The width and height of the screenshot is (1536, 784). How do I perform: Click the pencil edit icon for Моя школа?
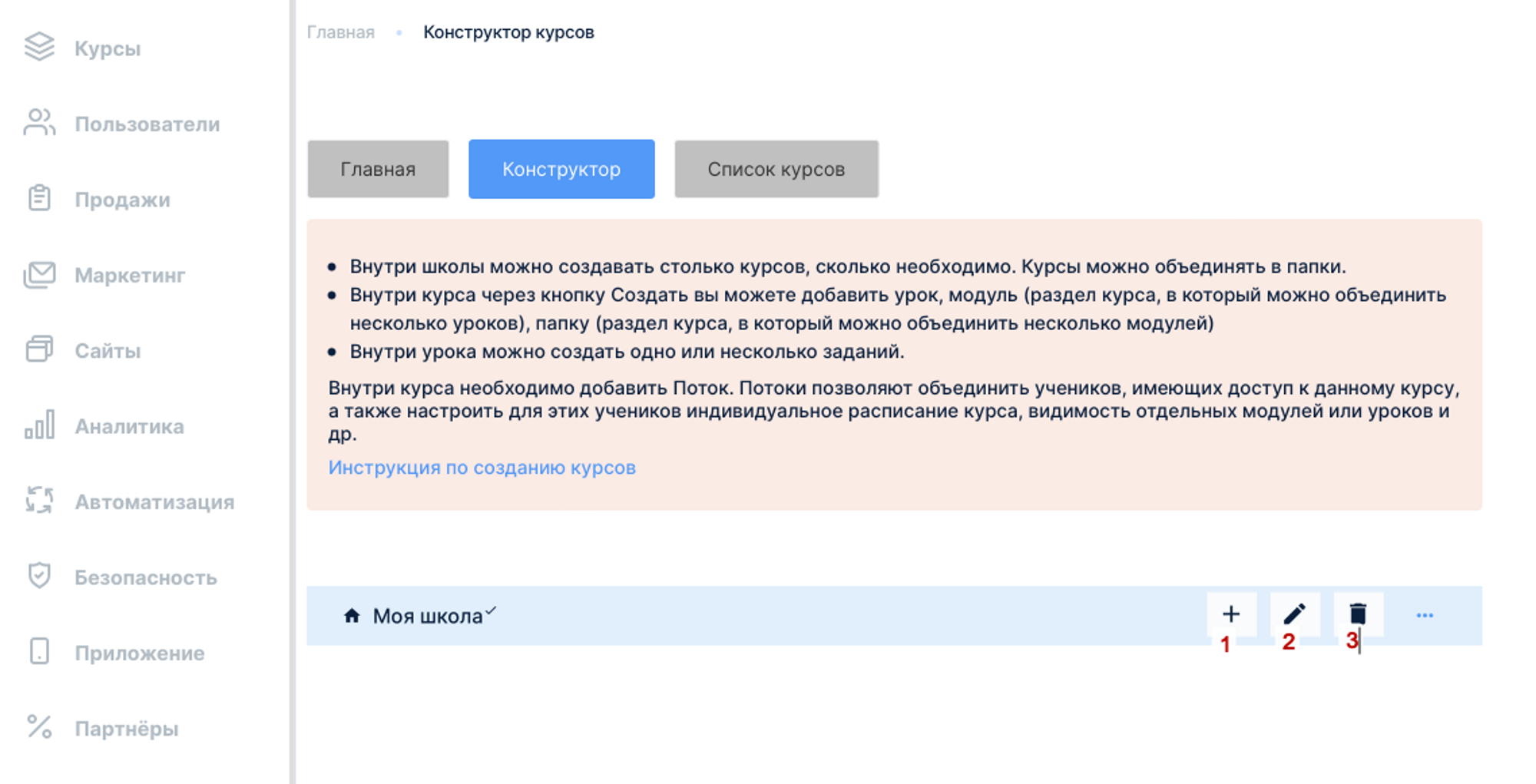point(1294,614)
